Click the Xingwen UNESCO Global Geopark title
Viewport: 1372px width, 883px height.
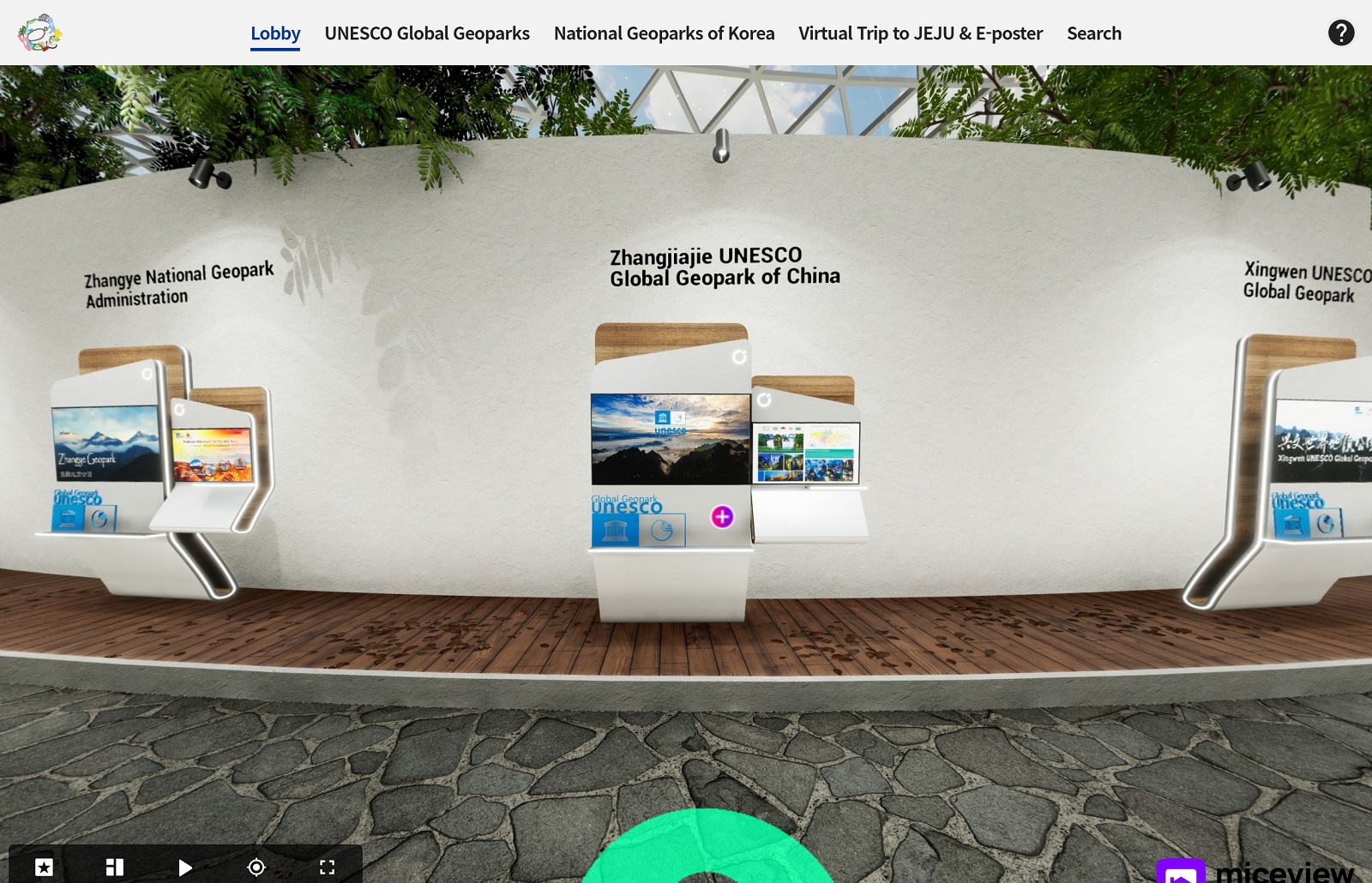(x=1307, y=282)
